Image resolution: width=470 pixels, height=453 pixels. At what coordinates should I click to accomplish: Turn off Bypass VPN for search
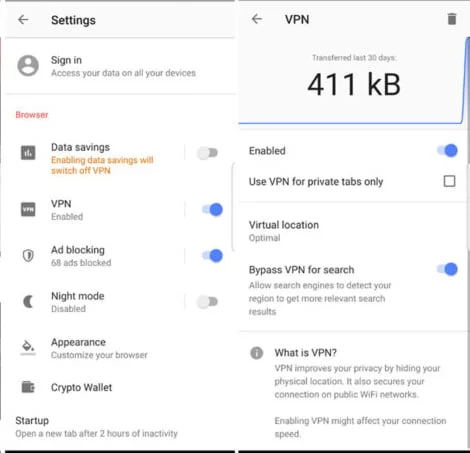click(x=447, y=269)
